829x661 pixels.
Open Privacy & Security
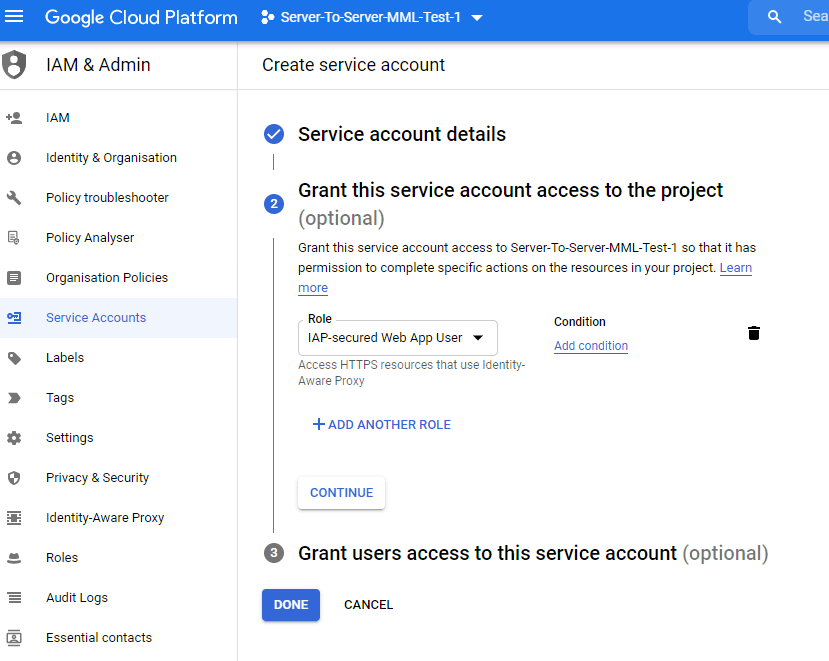click(x=118, y=478)
